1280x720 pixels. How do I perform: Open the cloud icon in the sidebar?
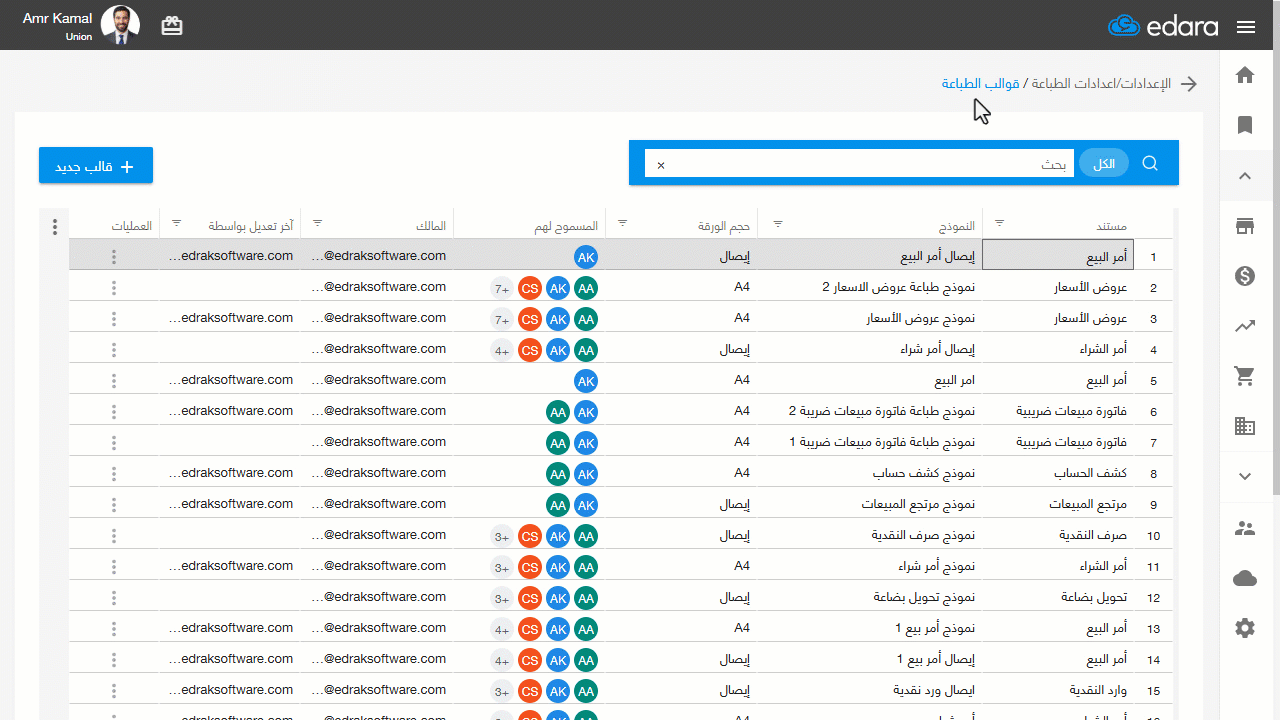[1245, 578]
